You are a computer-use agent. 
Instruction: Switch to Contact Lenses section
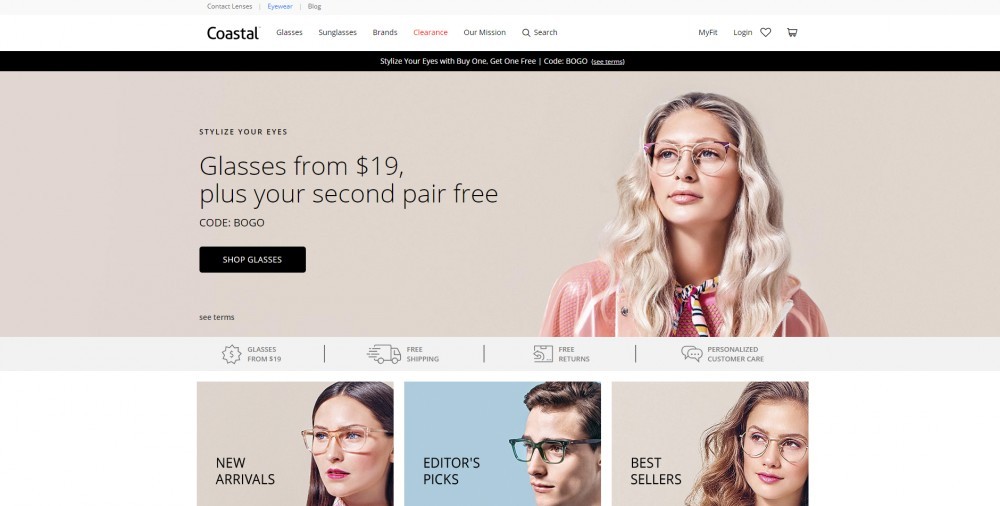tap(230, 6)
